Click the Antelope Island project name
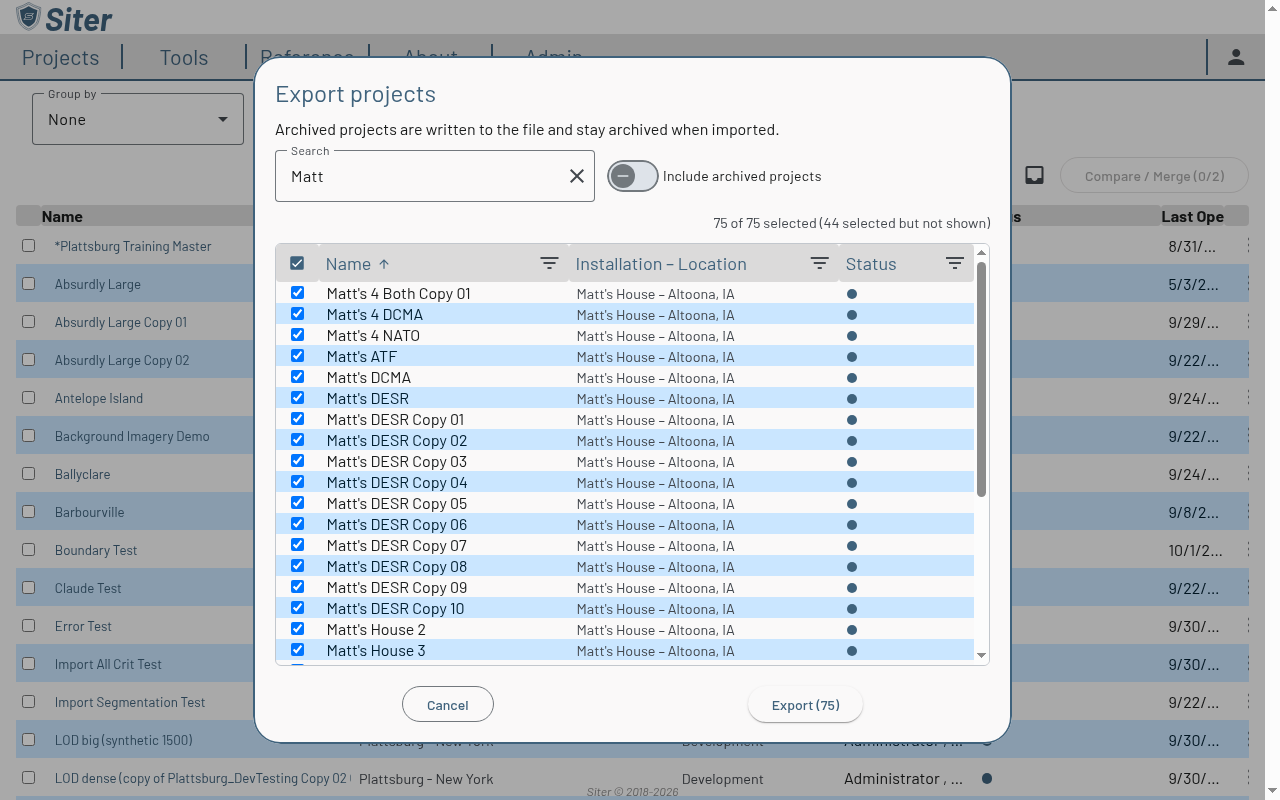The image size is (1280, 800). tap(99, 398)
